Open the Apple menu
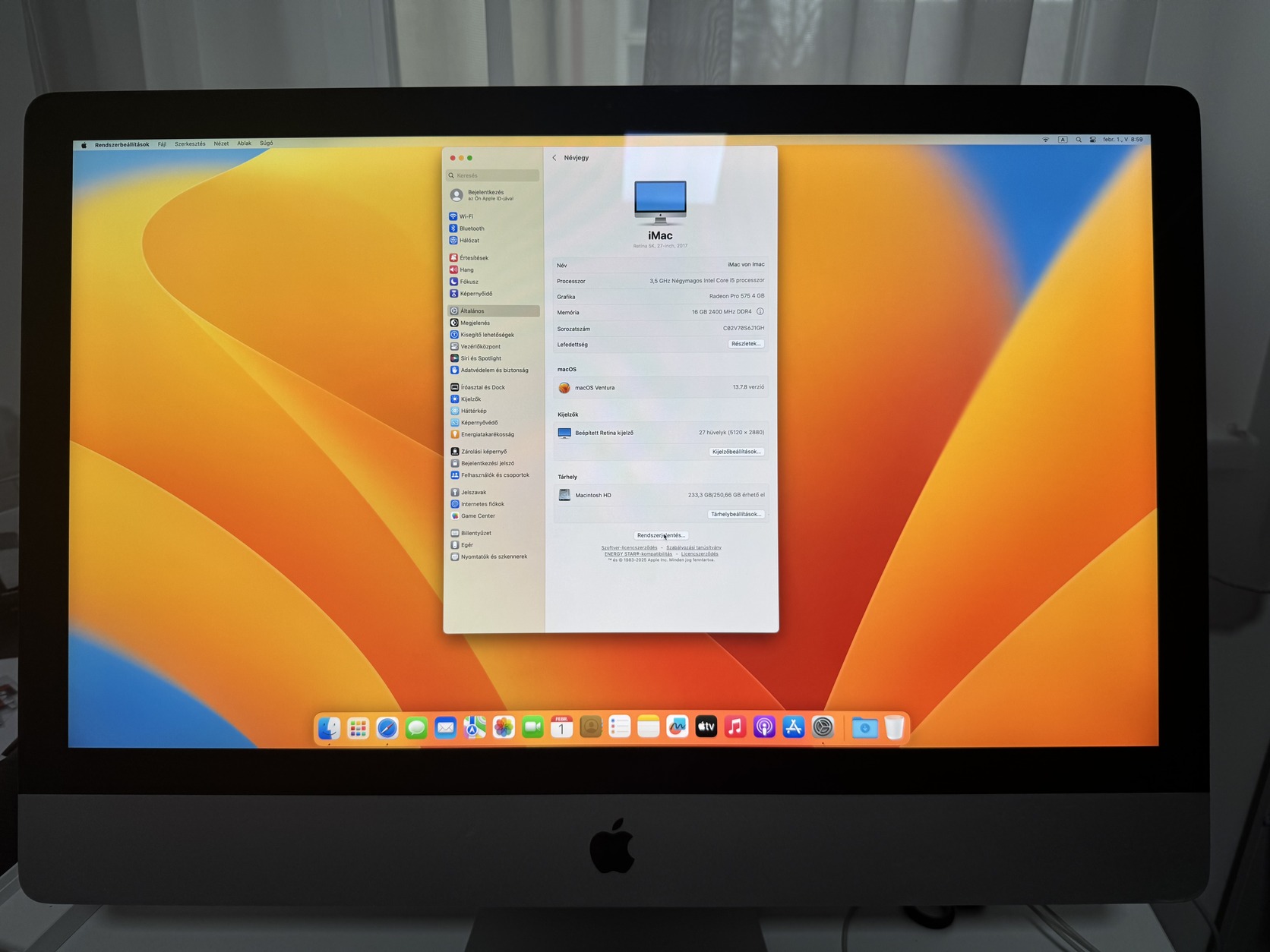The width and height of the screenshot is (1270, 952). tap(84, 145)
